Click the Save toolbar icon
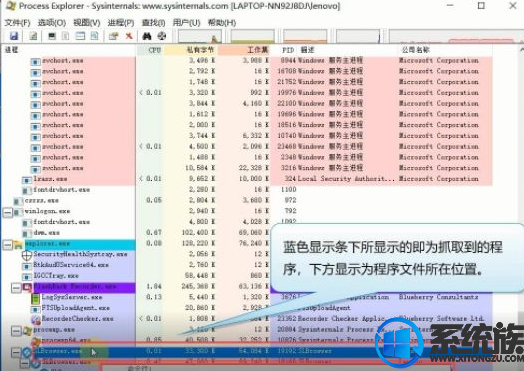The image size is (524, 371). point(14,36)
